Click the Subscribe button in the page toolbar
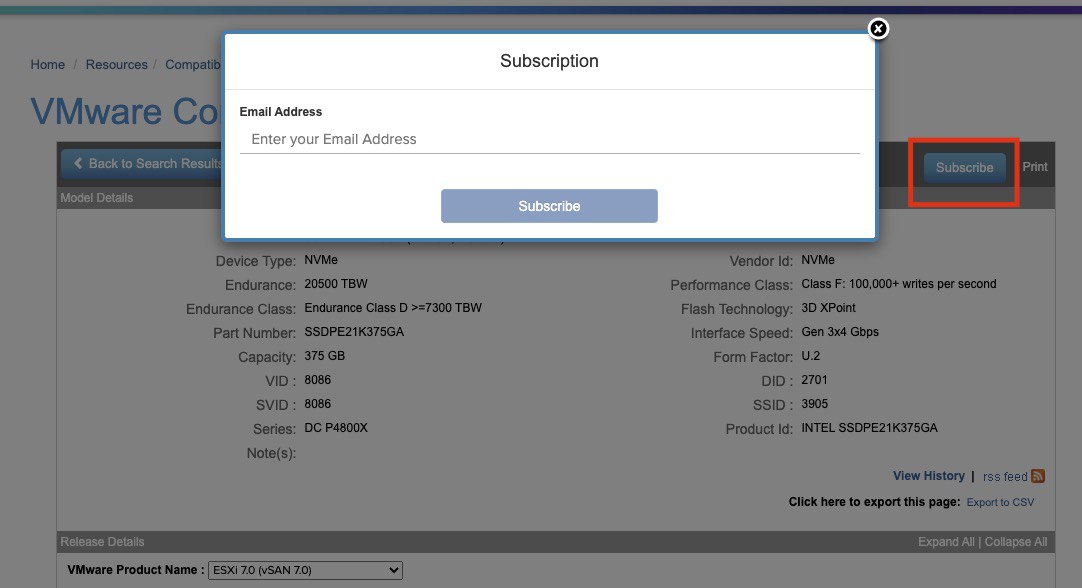The height and width of the screenshot is (588, 1082). click(964, 168)
